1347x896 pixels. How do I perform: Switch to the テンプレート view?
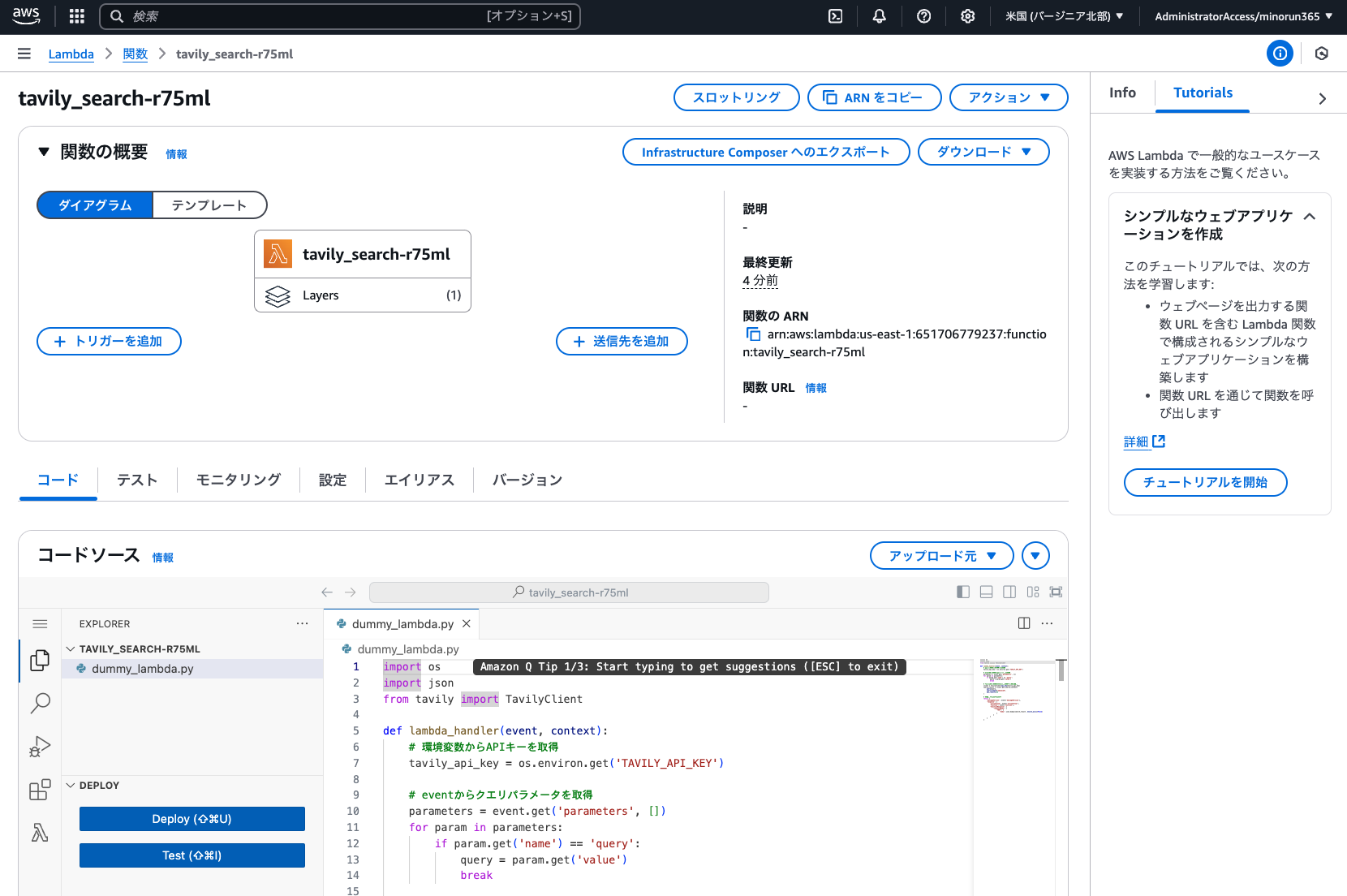[x=209, y=205]
